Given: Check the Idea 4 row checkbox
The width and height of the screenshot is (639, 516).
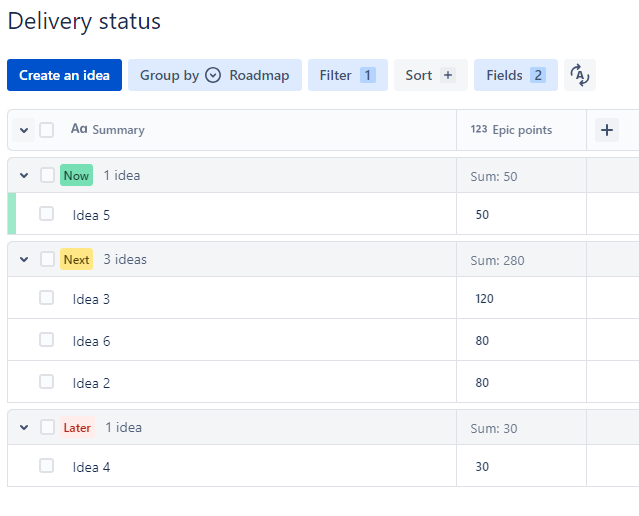Looking at the screenshot, I should pos(46,465).
